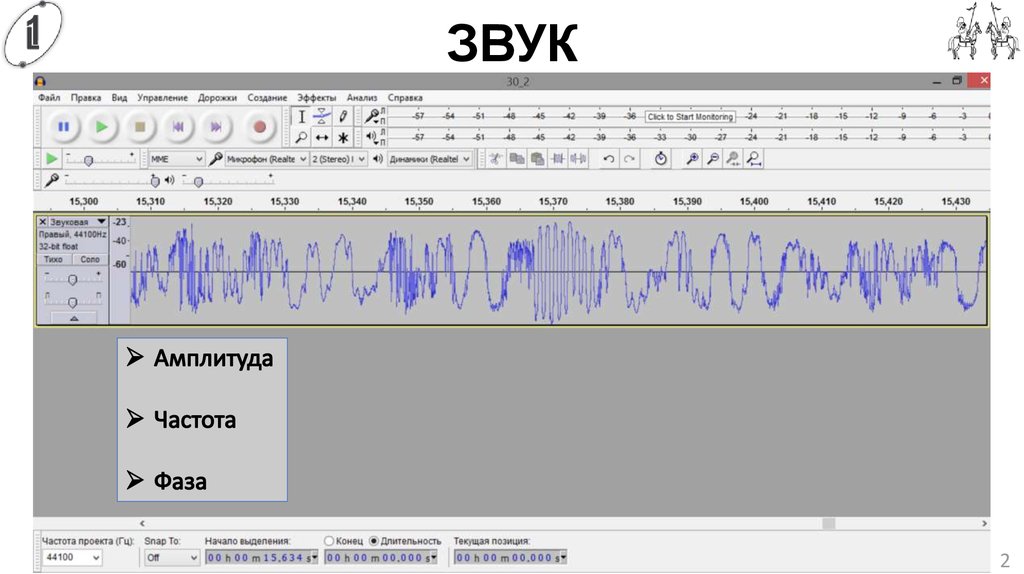This screenshot has width=1024, height=574.
Task: Click the Silence audio icon
Action: pyautogui.click(x=579, y=159)
